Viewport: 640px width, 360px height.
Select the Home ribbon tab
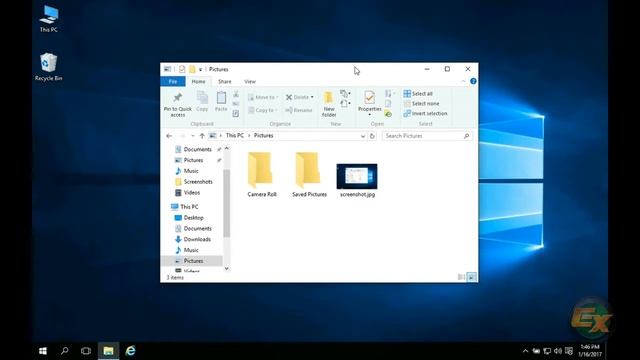coord(198,82)
